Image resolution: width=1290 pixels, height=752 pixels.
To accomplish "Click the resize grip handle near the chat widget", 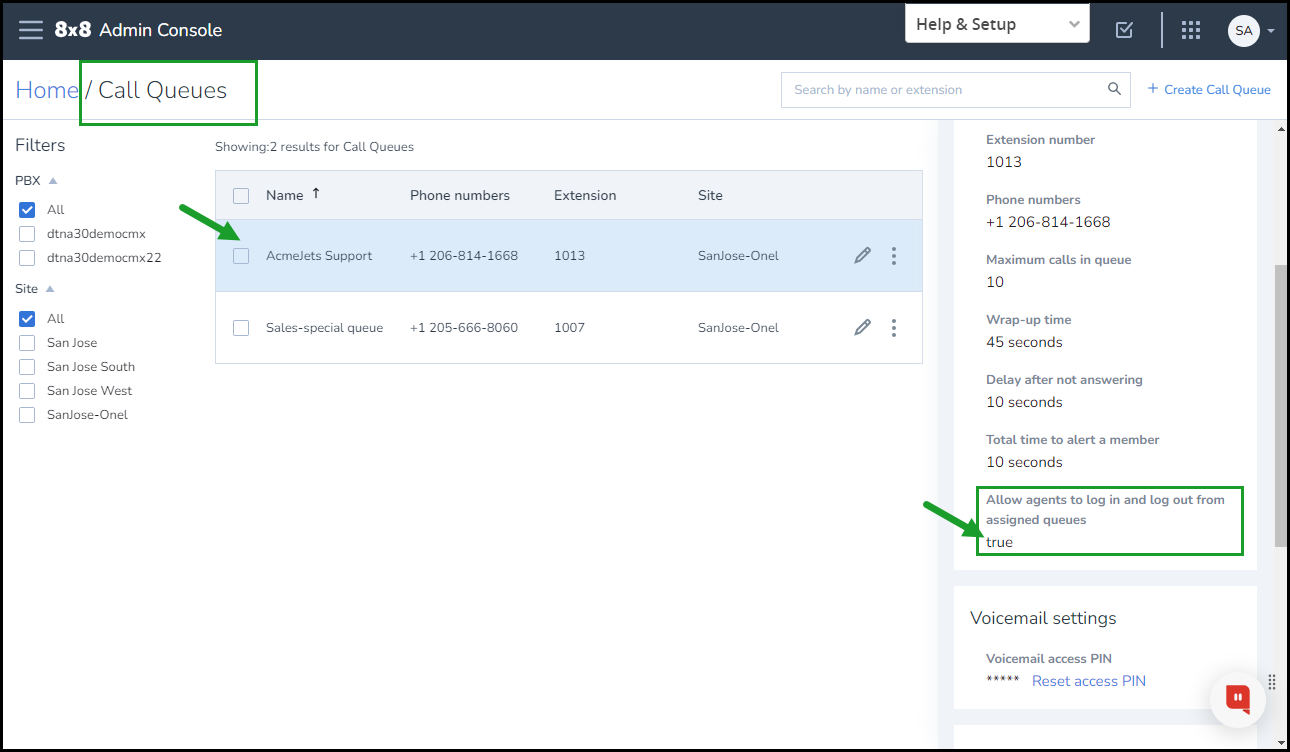I will (1272, 681).
